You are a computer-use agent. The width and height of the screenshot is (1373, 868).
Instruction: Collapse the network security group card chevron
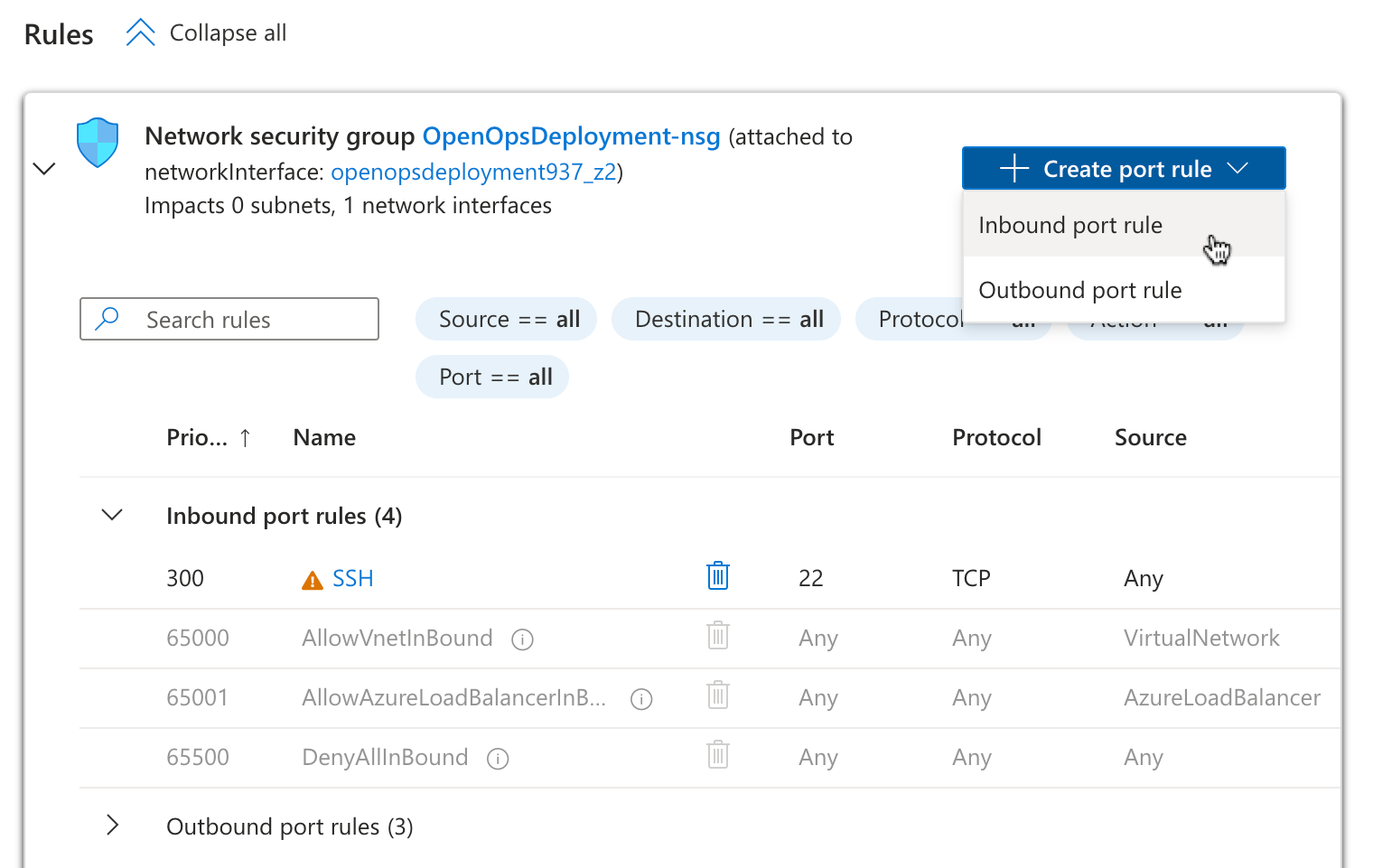pyautogui.click(x=43, y=168)
